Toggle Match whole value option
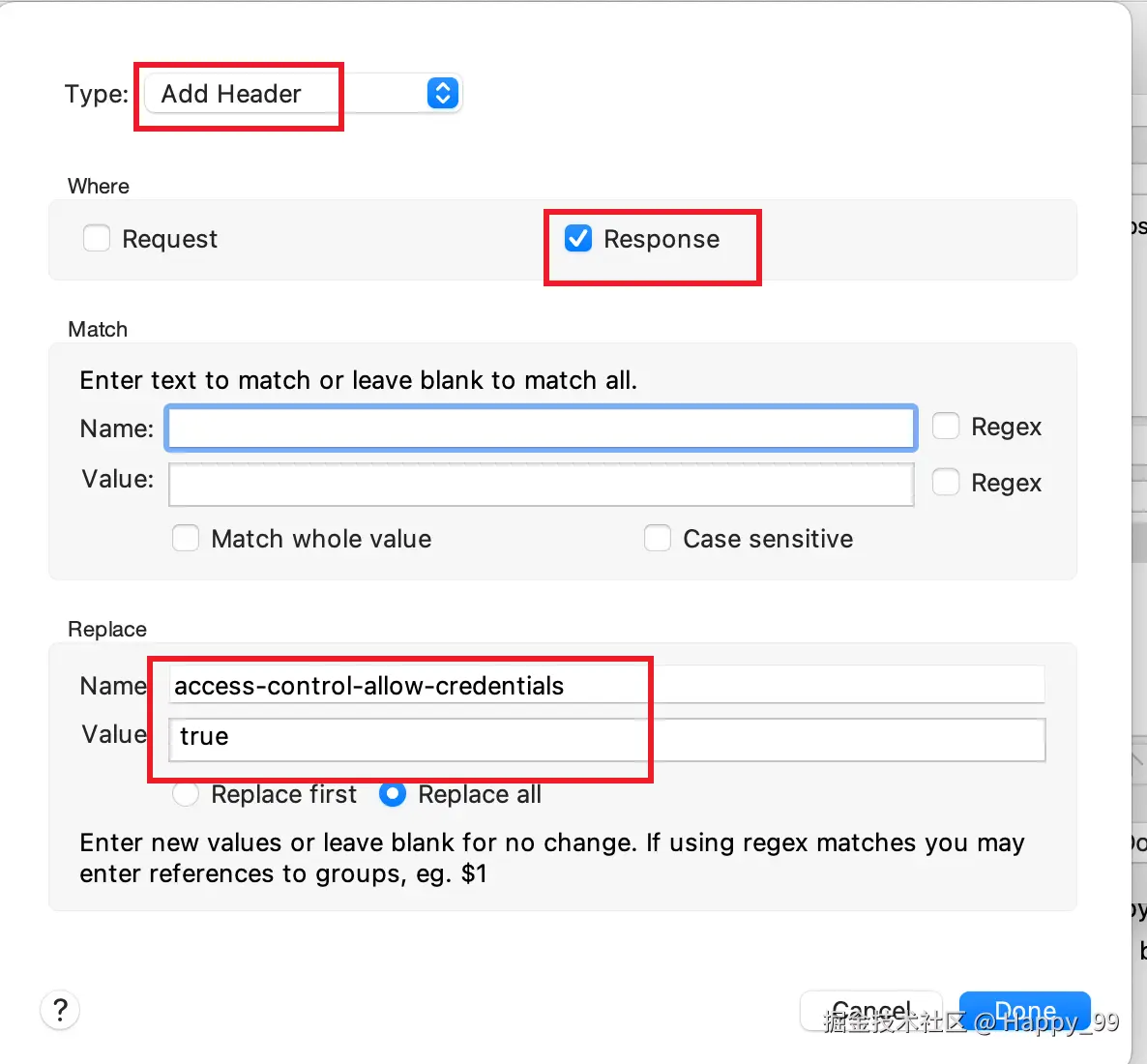1147x1064 pixels. pyautogui.click(x=186, y=539)
